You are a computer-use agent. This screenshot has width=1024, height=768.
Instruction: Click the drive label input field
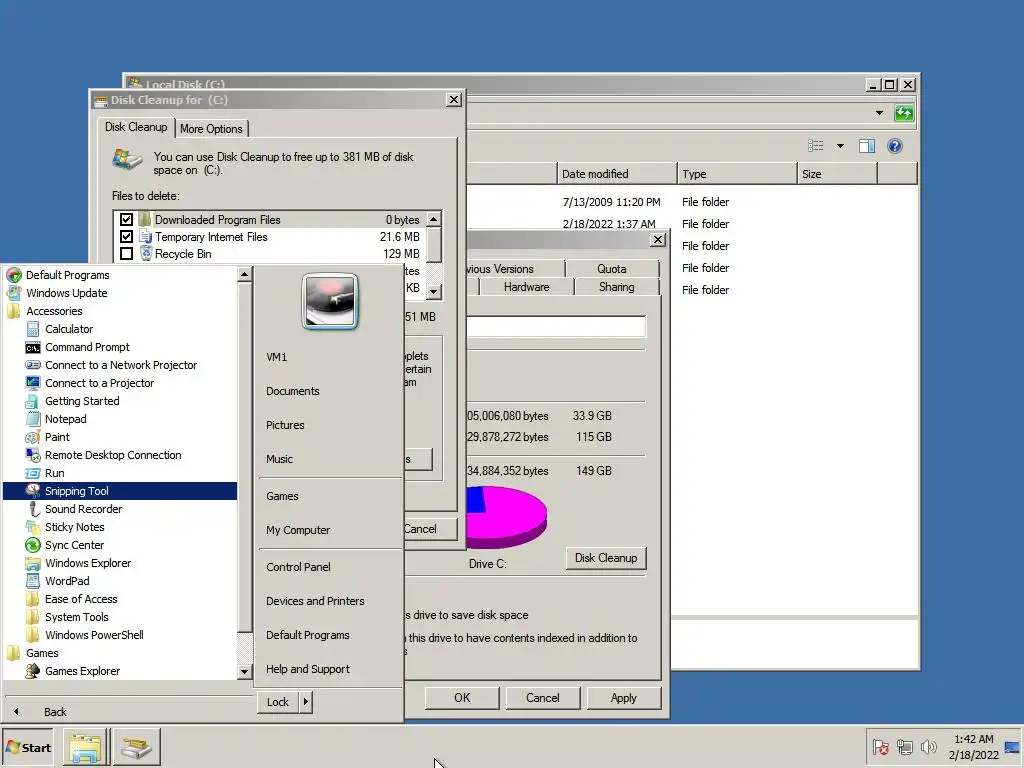(556, 327)
